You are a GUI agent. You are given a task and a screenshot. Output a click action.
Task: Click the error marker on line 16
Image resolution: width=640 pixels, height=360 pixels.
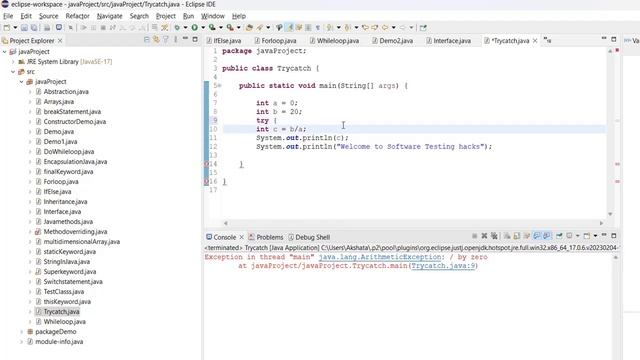coord(207,182)
